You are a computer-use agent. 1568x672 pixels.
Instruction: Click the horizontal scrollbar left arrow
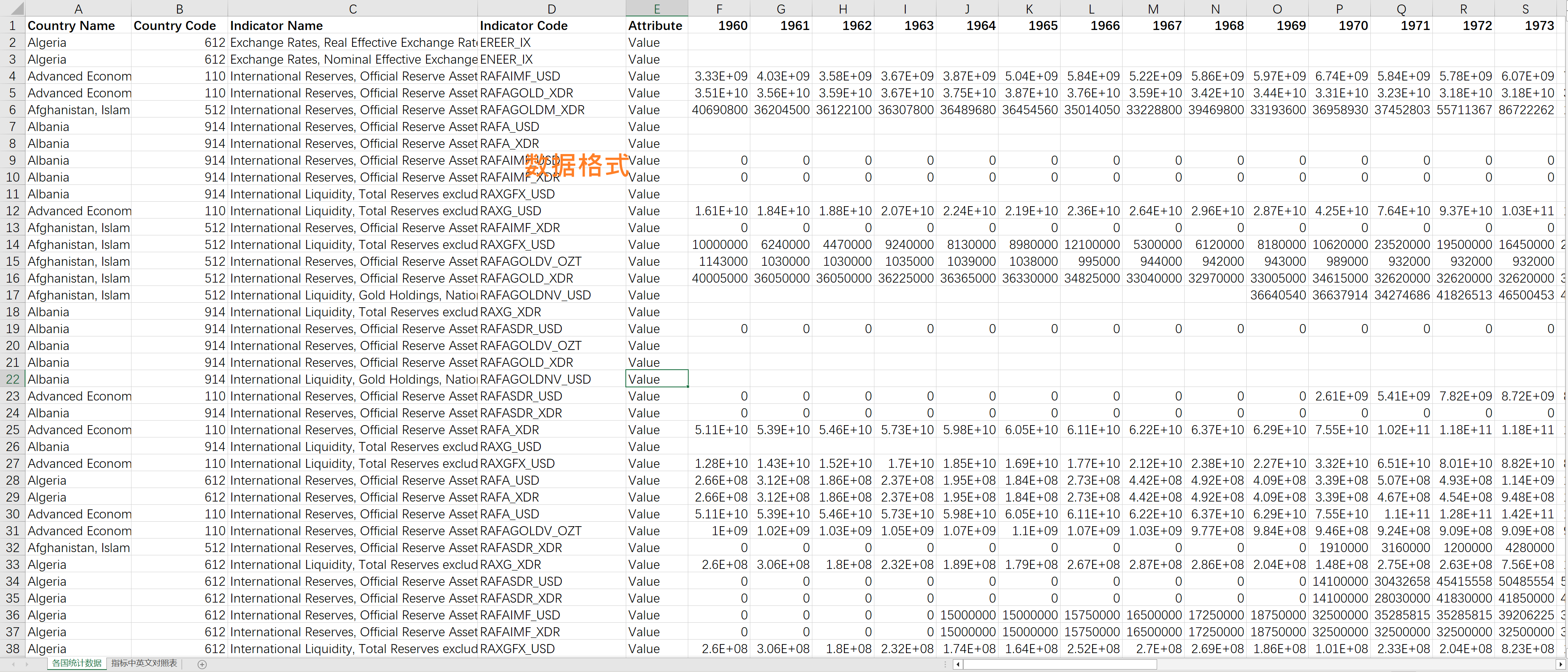[x=958, y=664]
